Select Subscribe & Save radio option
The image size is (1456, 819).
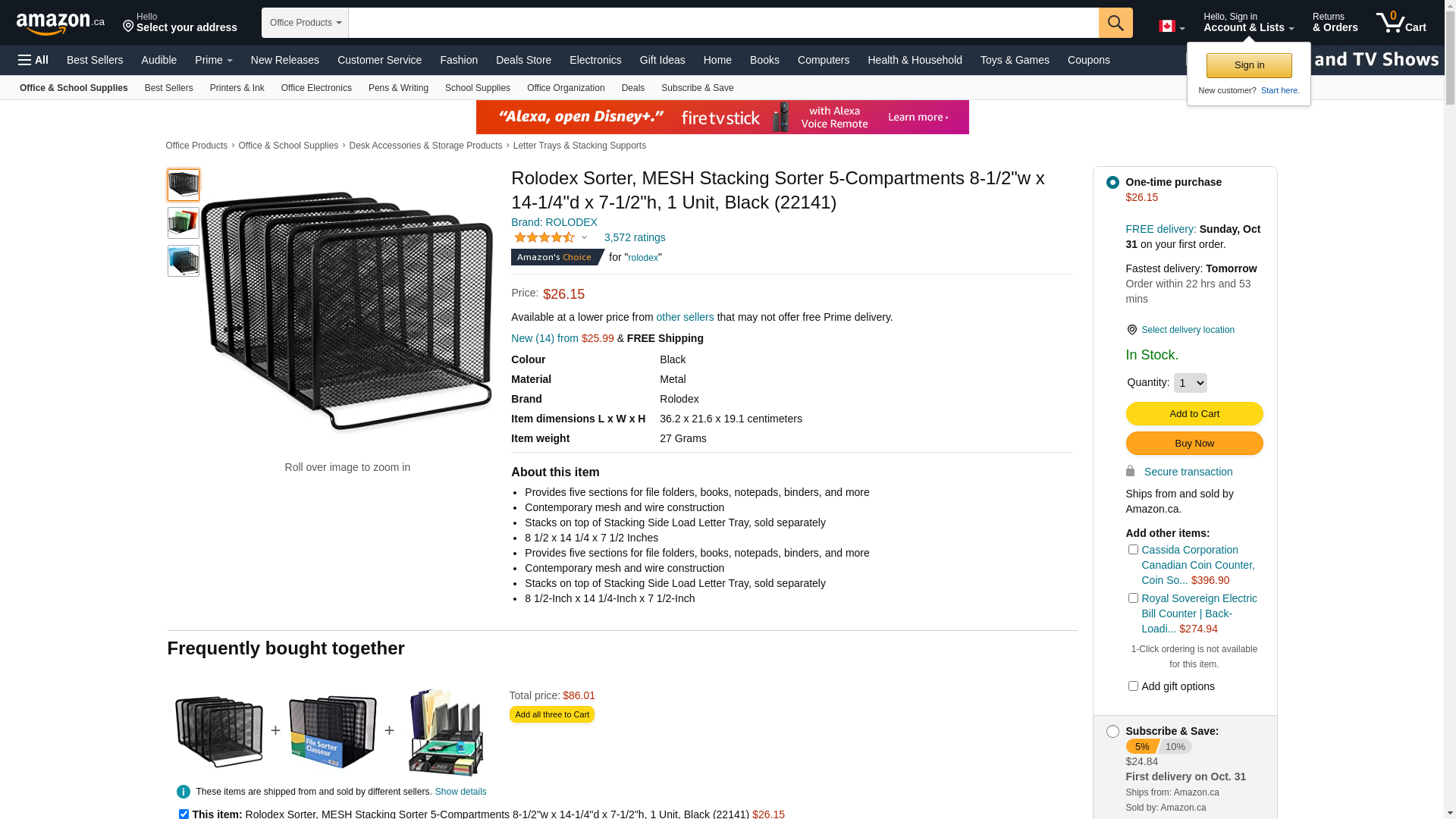(1112, 732)
